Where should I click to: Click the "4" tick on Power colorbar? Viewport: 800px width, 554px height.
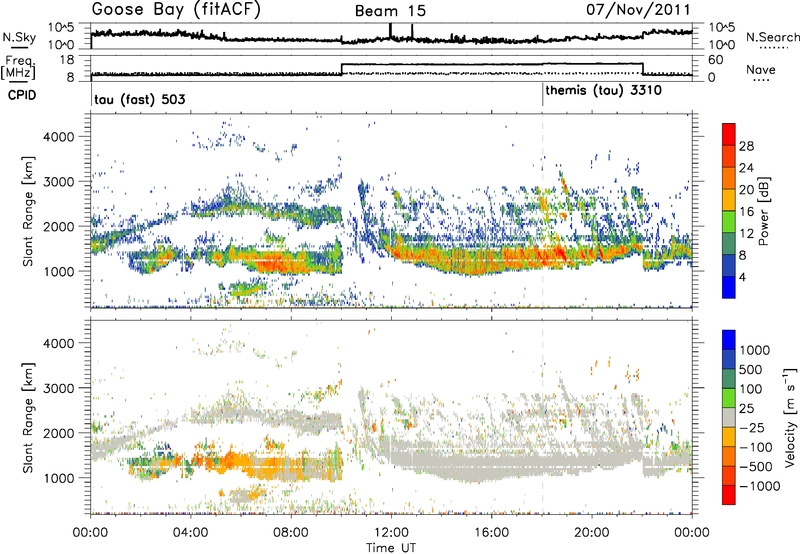[x=743, y=277]
